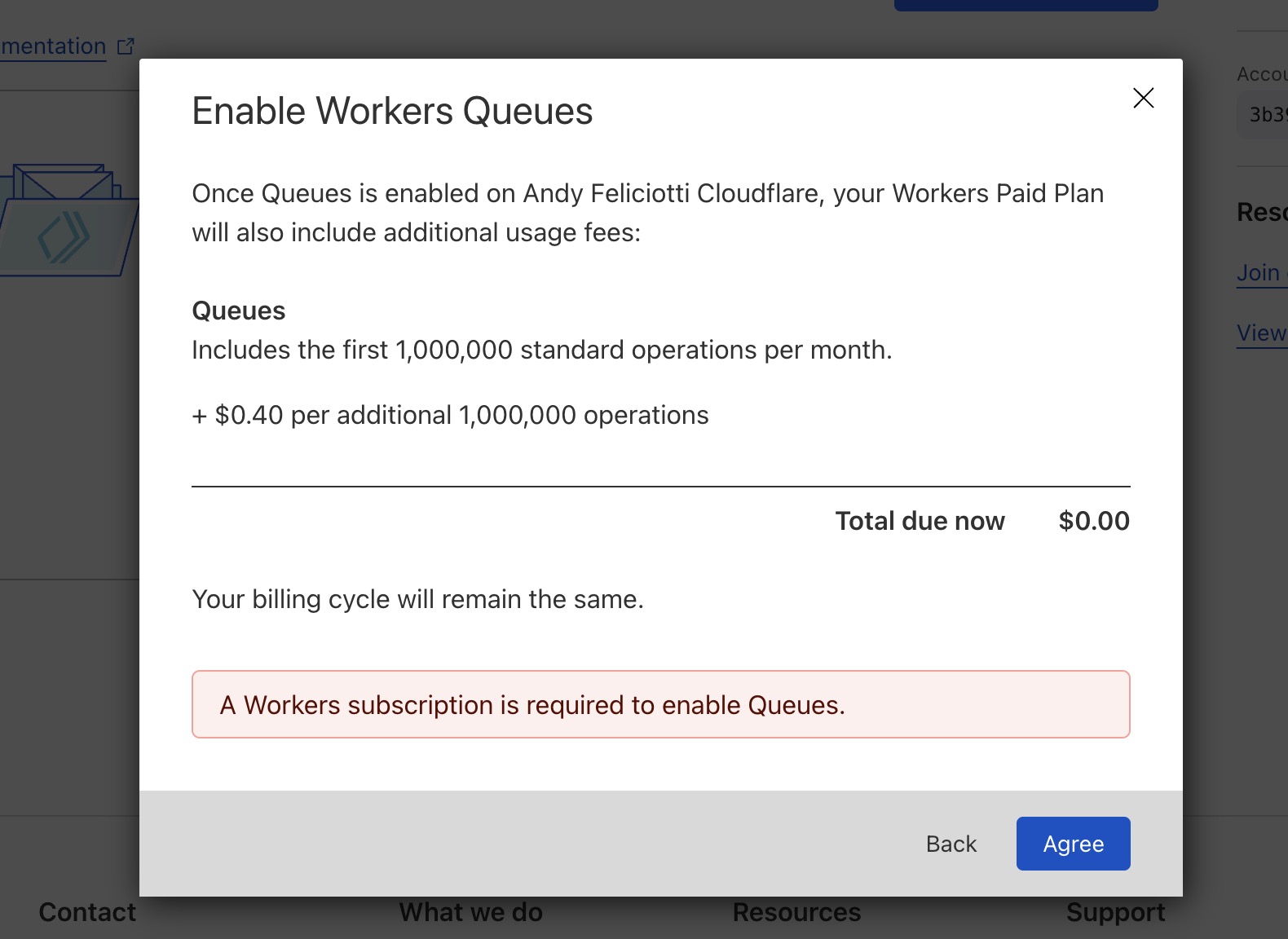Open the View link in sidebar
Screen dimensions: 1288x939
1261,333
